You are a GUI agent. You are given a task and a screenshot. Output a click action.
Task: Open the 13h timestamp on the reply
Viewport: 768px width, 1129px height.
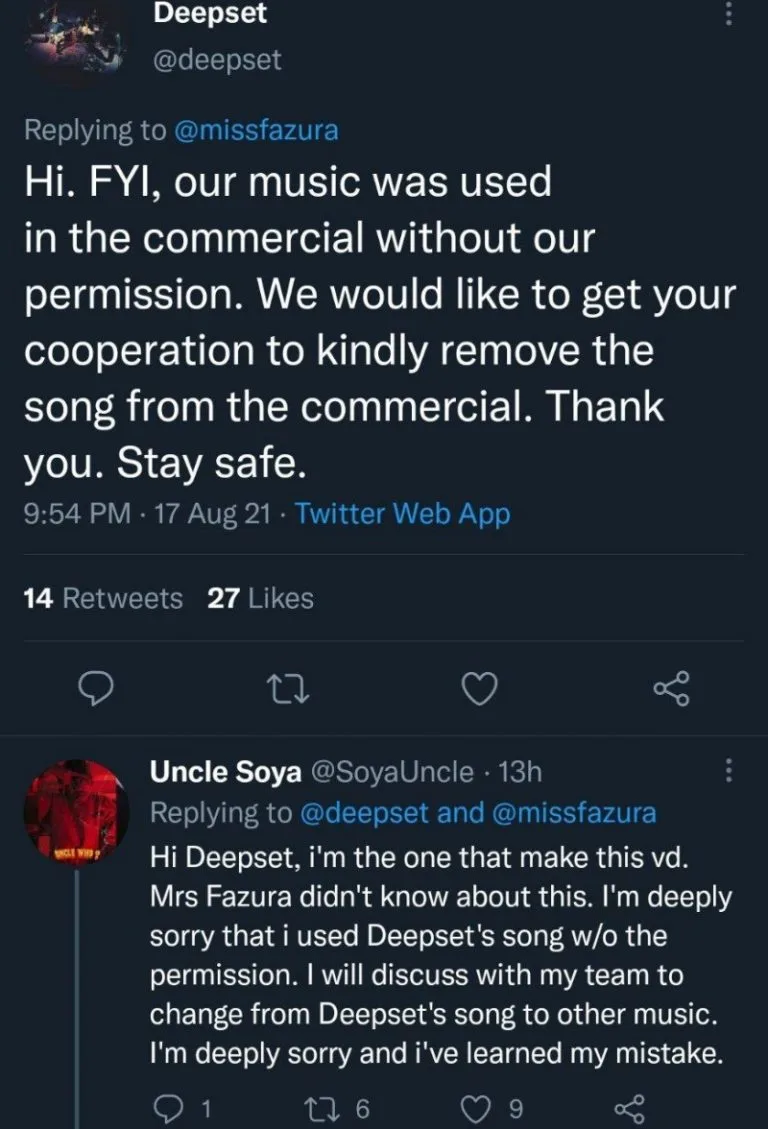pos(519,771)
